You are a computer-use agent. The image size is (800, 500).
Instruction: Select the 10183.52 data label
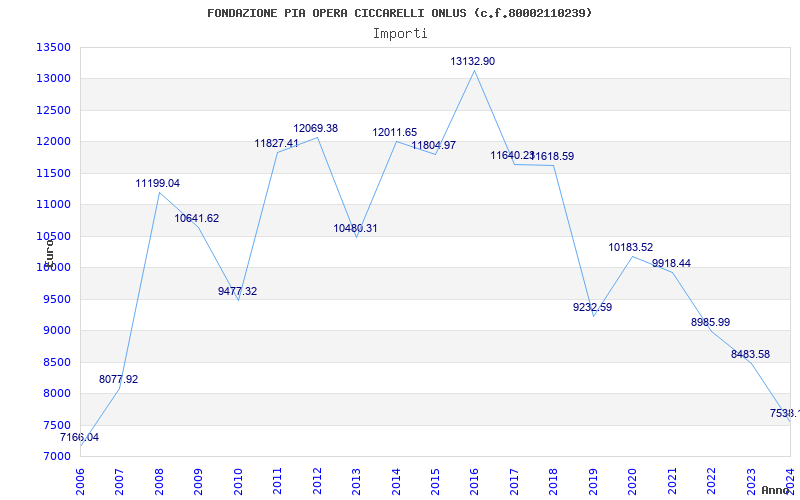pyautogui.click(x=631, y=247)
